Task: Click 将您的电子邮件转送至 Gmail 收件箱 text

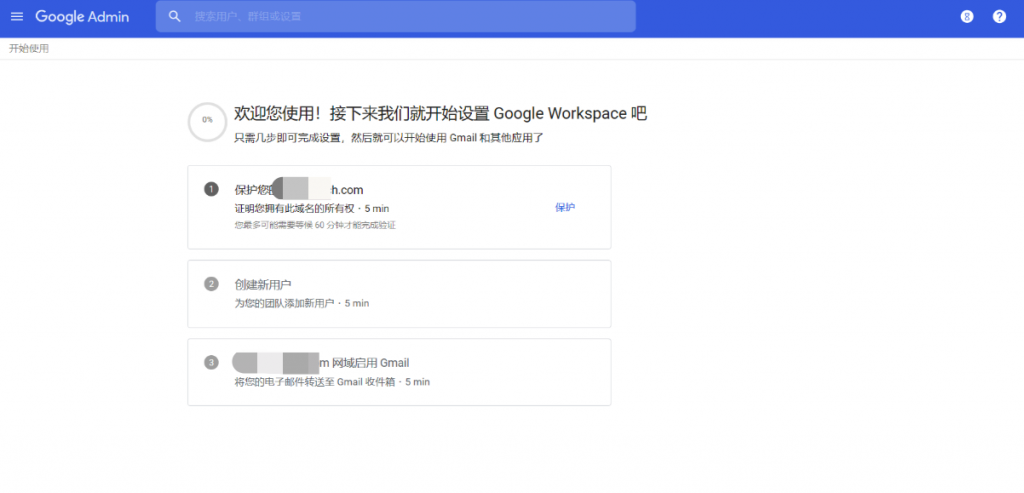Action: point(315,382)
